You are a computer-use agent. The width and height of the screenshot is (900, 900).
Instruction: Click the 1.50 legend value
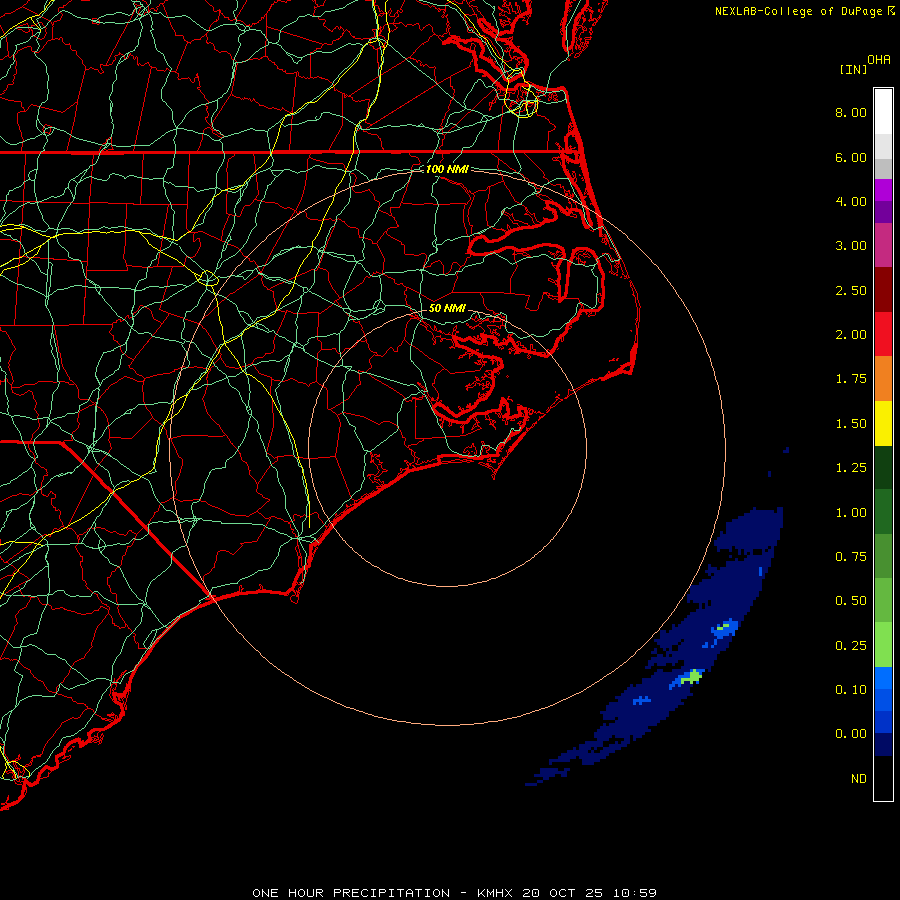click(x=851, y=424)
